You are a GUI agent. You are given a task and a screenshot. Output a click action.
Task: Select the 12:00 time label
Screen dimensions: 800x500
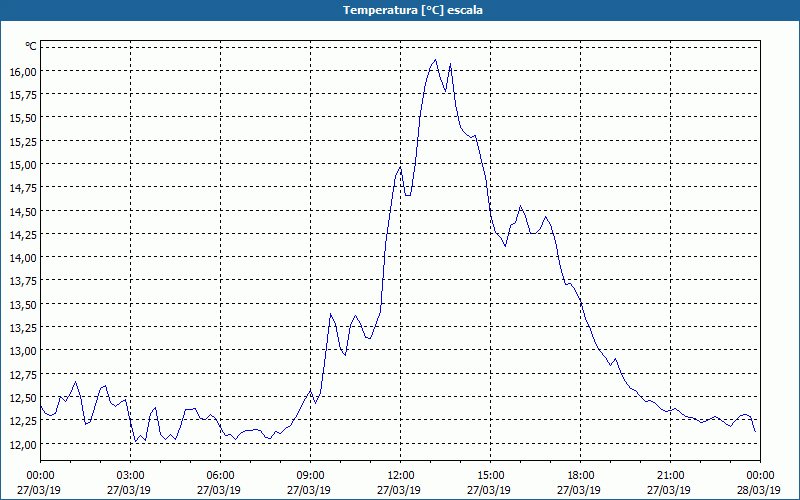[x=401, y=476]
